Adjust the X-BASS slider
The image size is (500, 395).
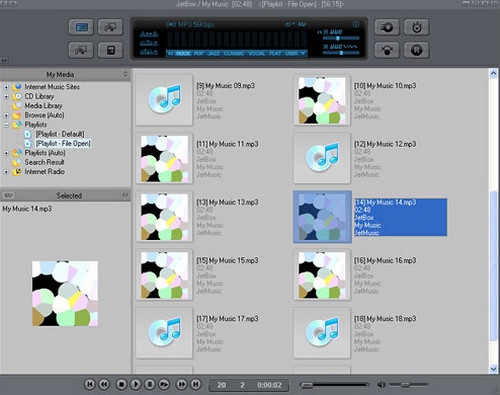point(340,38)
